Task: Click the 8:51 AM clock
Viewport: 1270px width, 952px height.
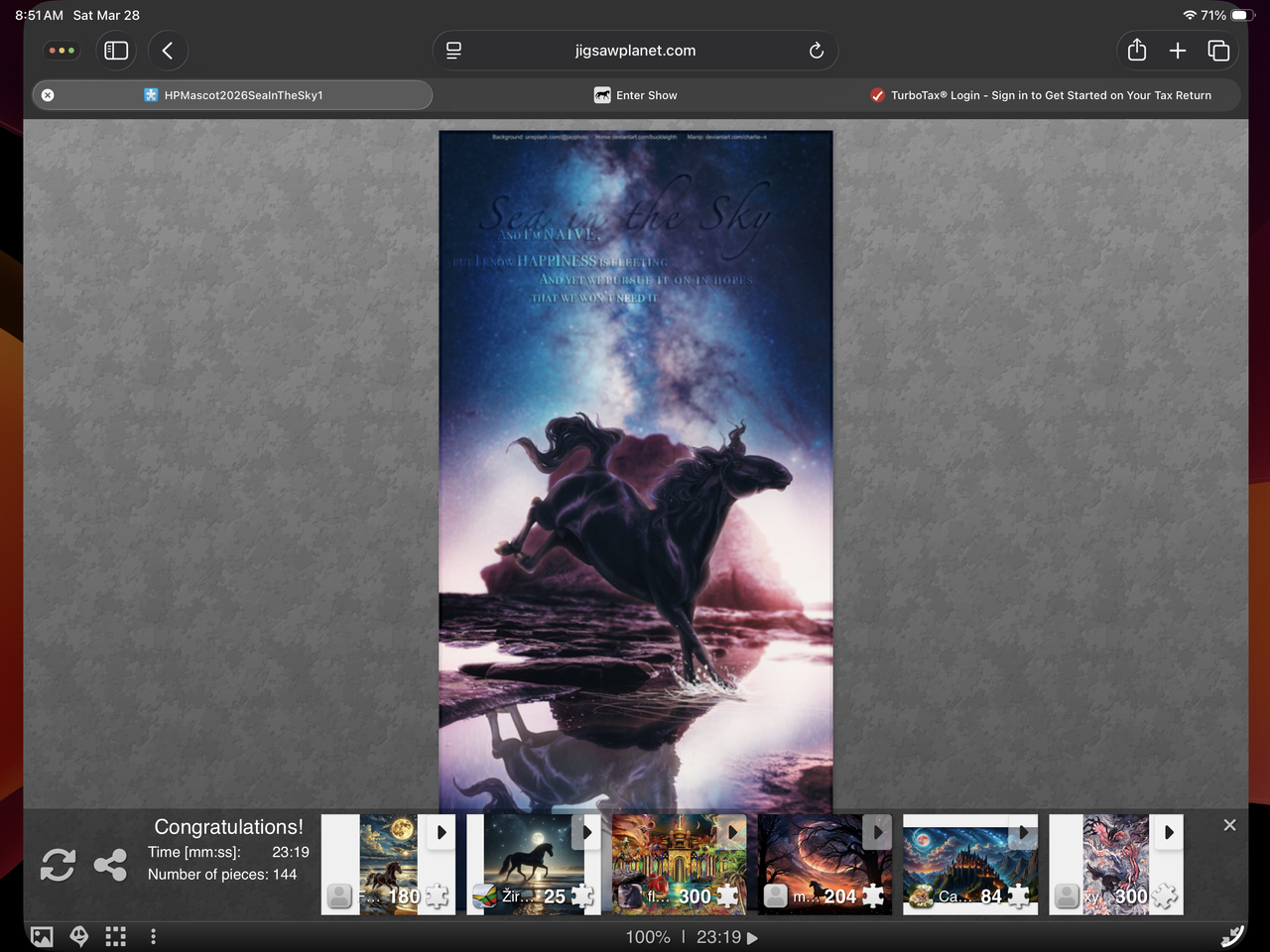Action: pyautogui.click(x=39, y=15)
